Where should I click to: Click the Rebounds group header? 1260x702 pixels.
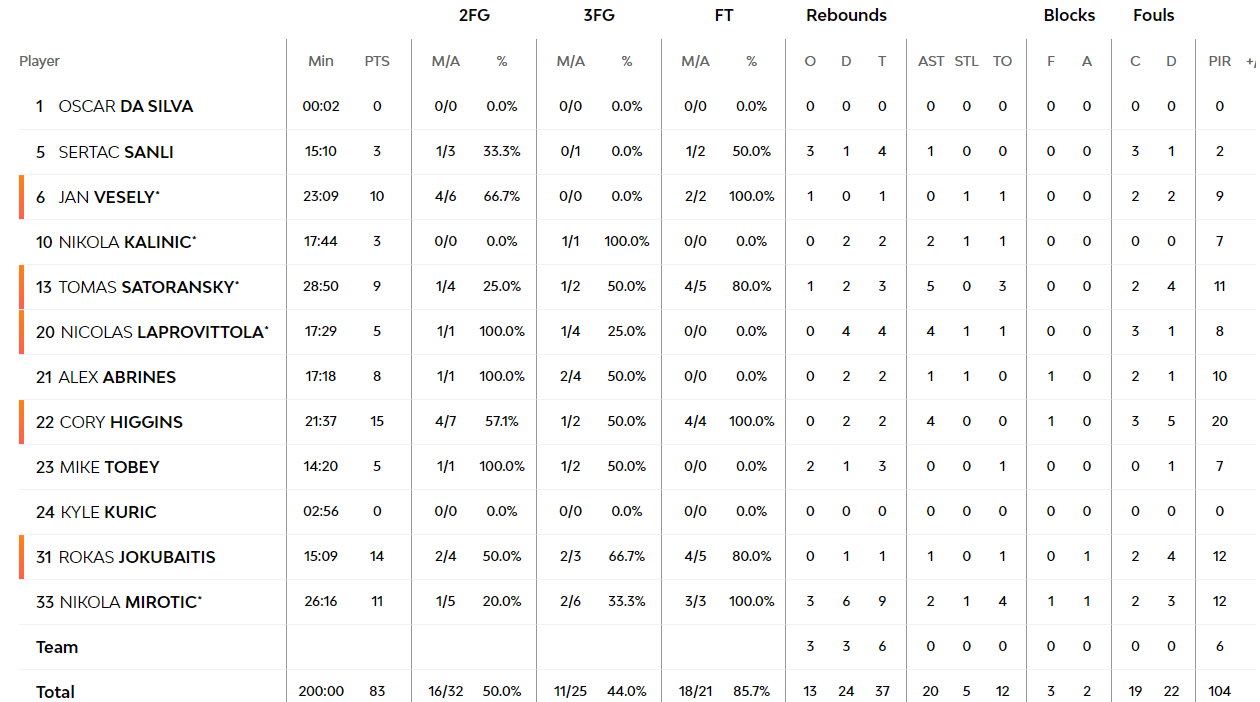pos(846,15)
